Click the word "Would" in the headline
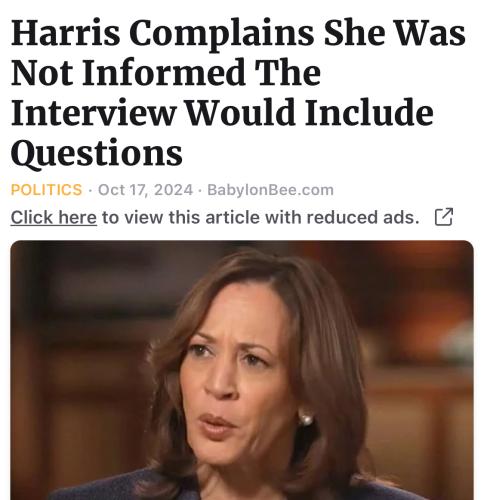Screen dimensions: 484x500 pos(240,112)
